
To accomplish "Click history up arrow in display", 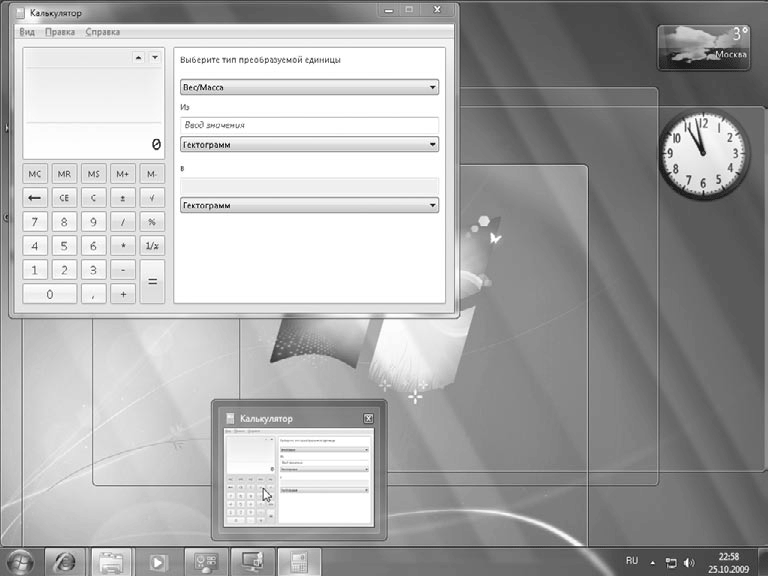I will point(138,58).
